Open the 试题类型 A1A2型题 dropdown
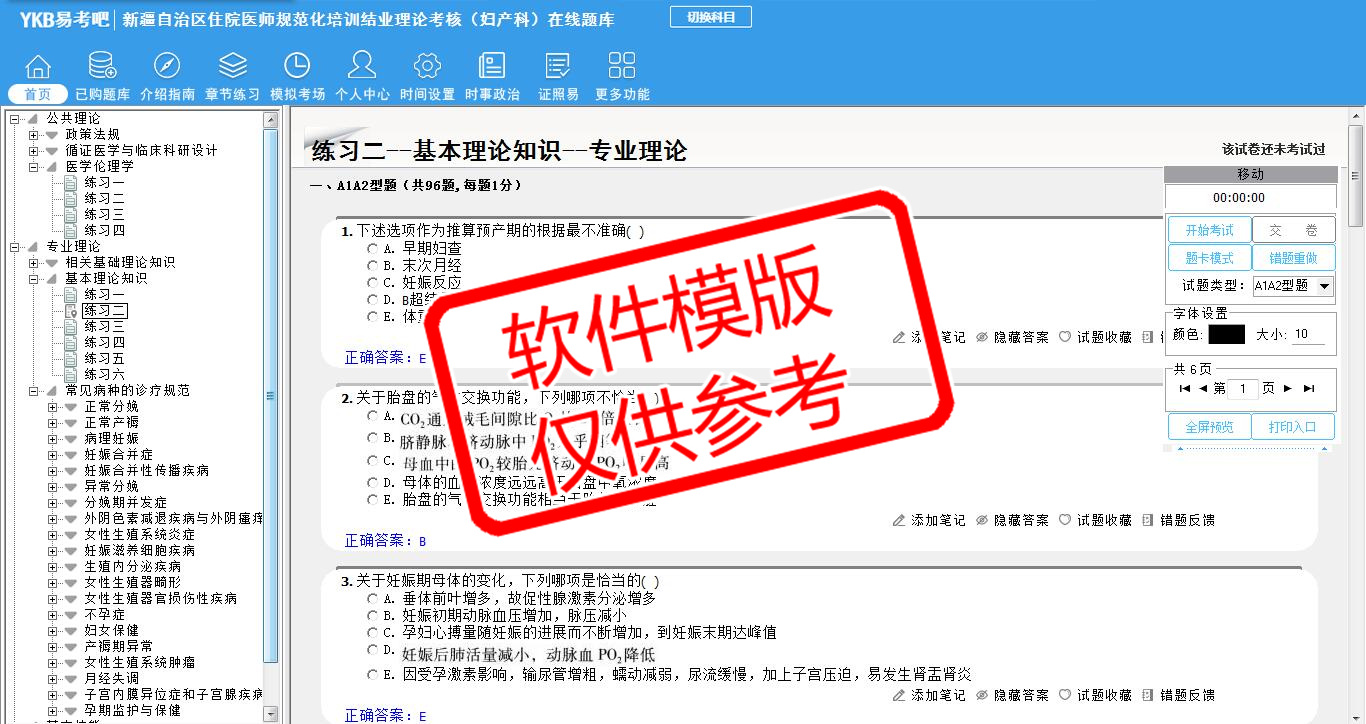This screenshot has width=1366, height=724. click(1294, 286)
